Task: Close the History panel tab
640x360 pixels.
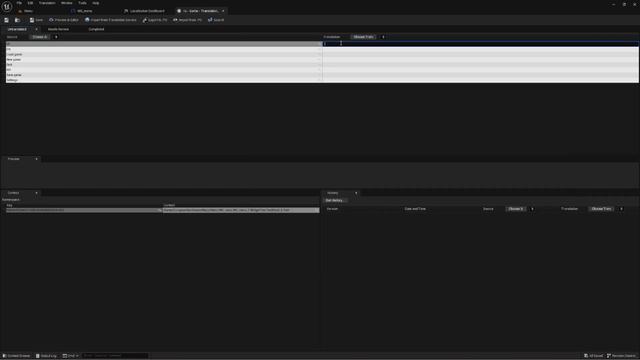Action: tap(356, 193)
